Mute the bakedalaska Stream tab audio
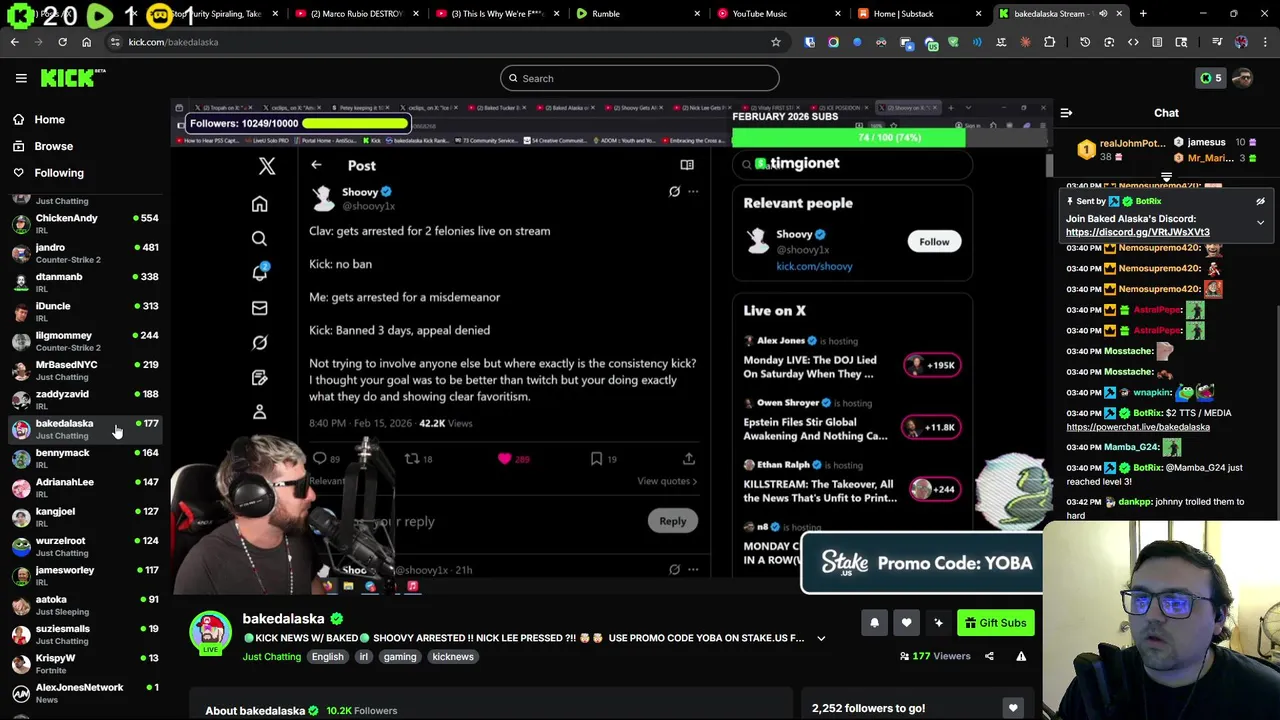This screenshot has width=1280, height=720. pyautogui.click(x=1103, y=14)
